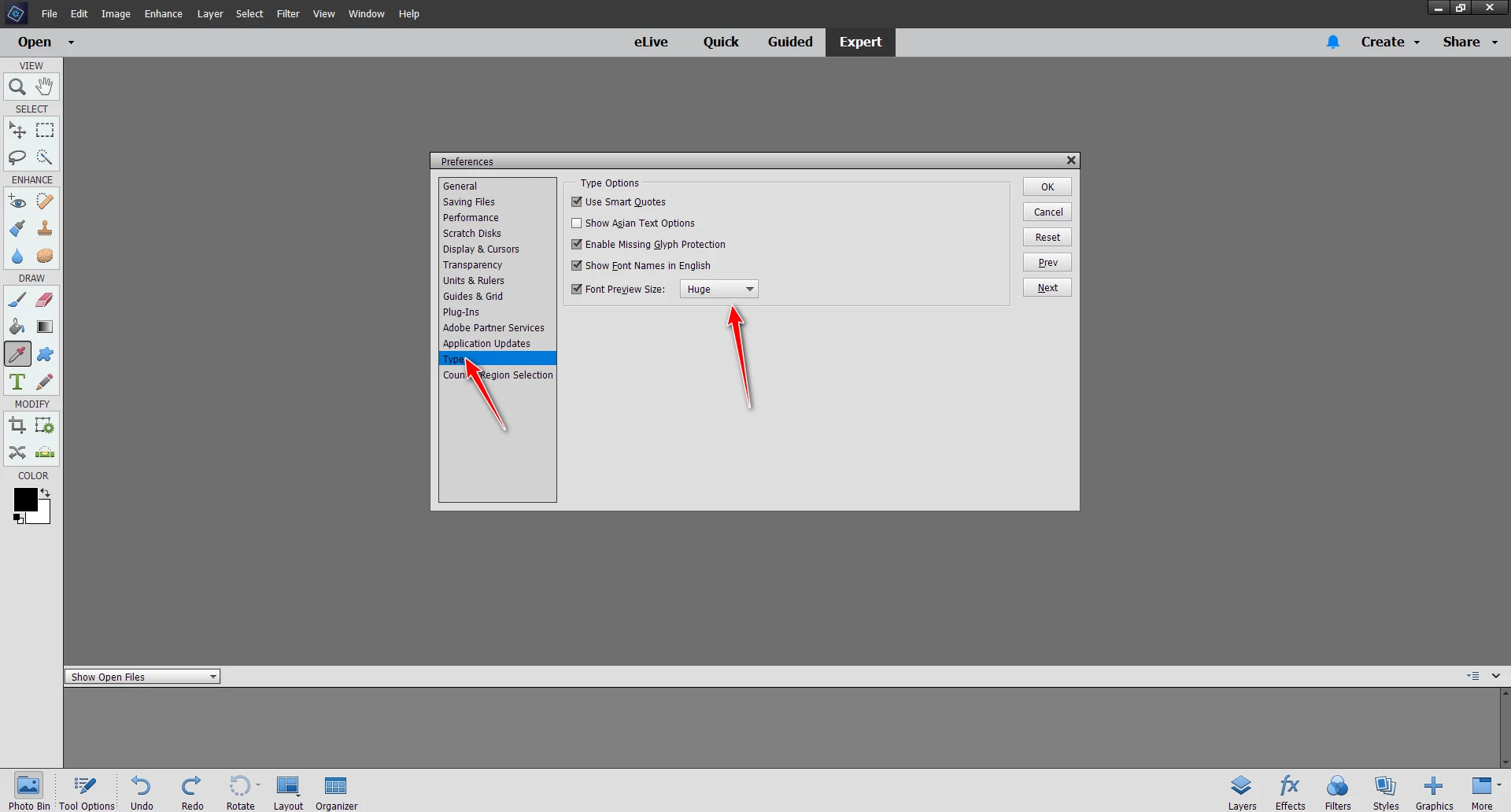Select the Lasso tool
1511x812 pixels.
point(17,157)
